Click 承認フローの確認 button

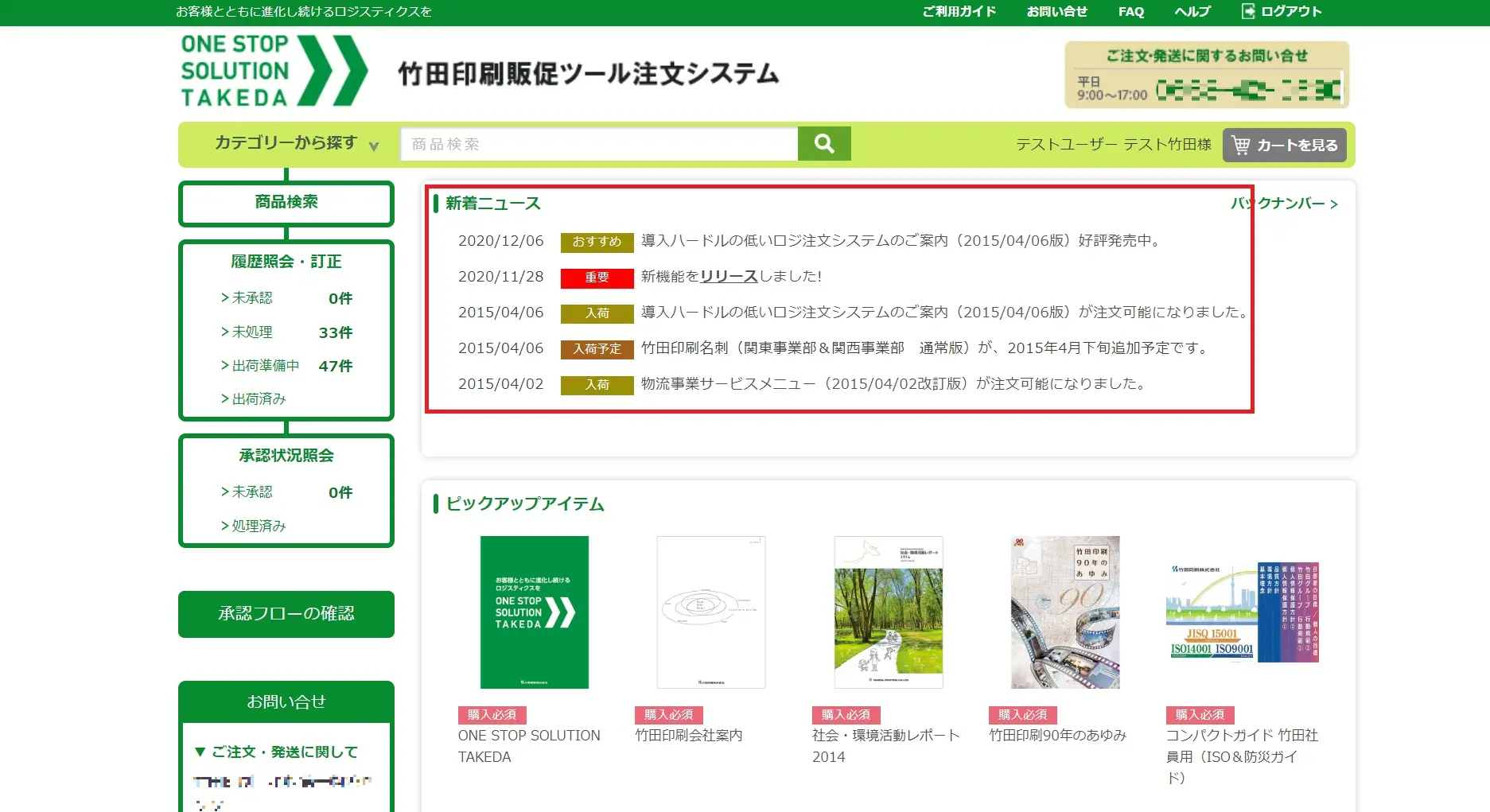point(286,614)
